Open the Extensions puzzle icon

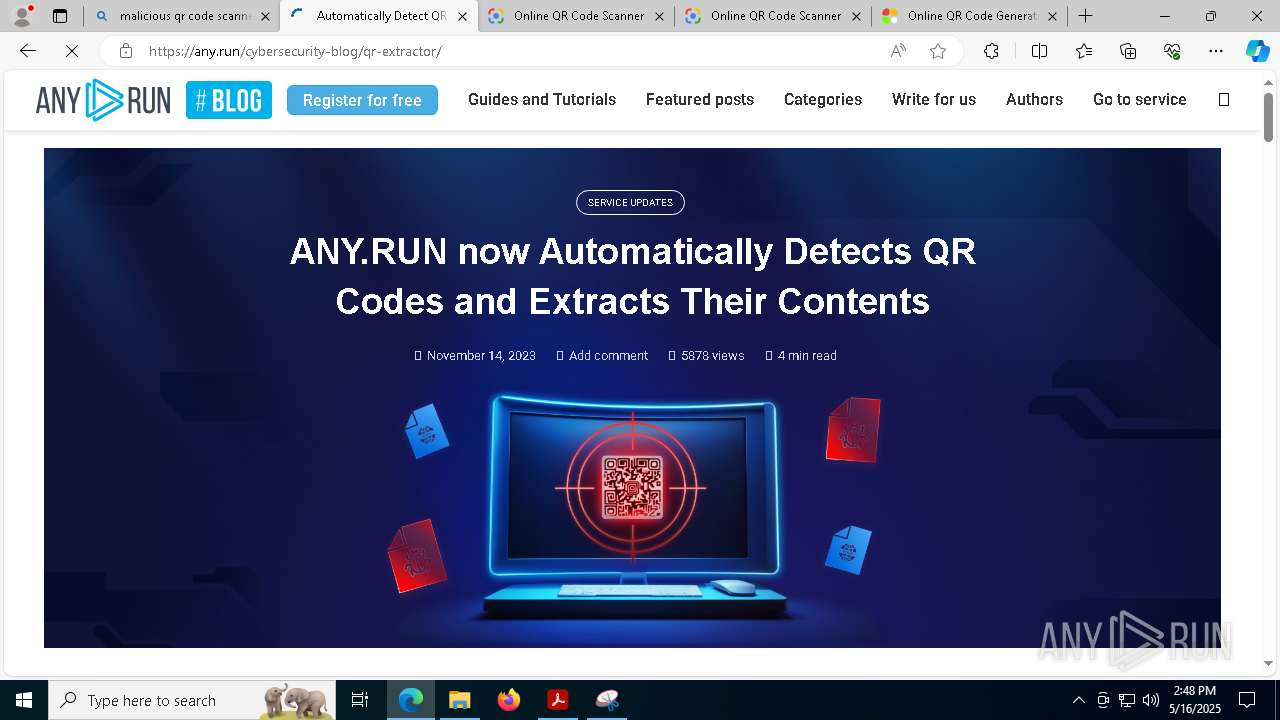991,51
